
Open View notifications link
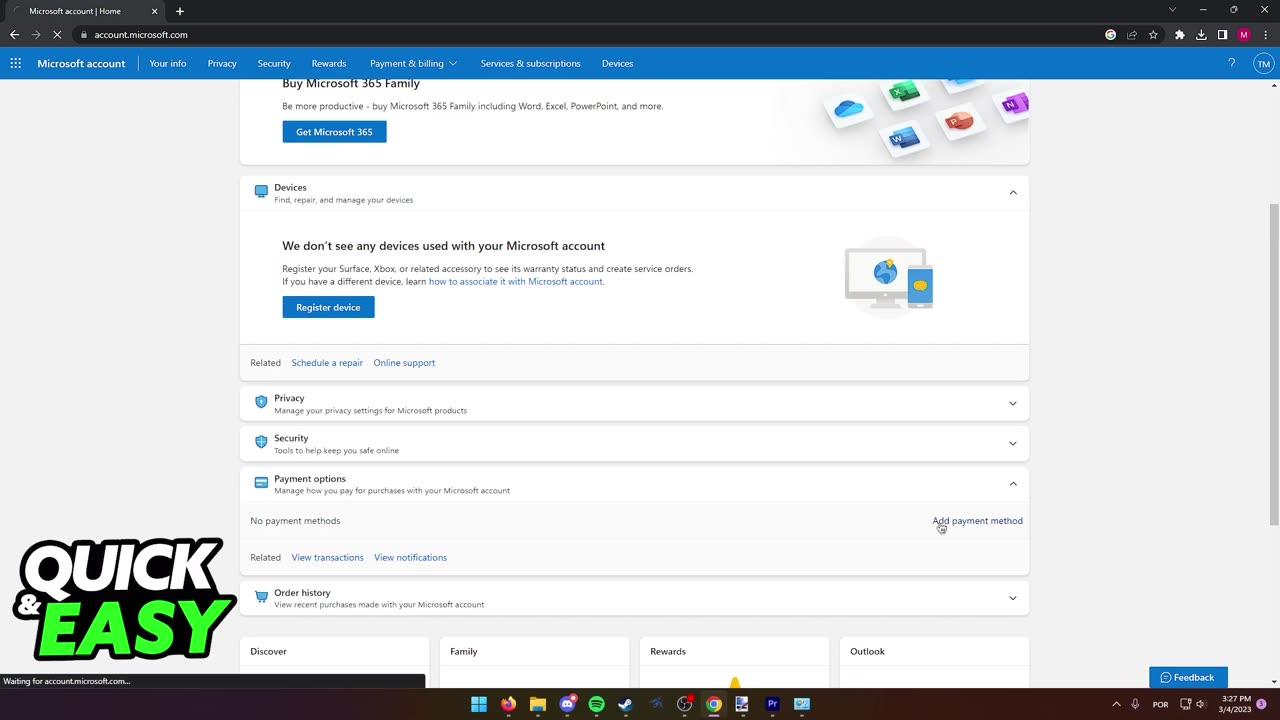click(410, 557)
